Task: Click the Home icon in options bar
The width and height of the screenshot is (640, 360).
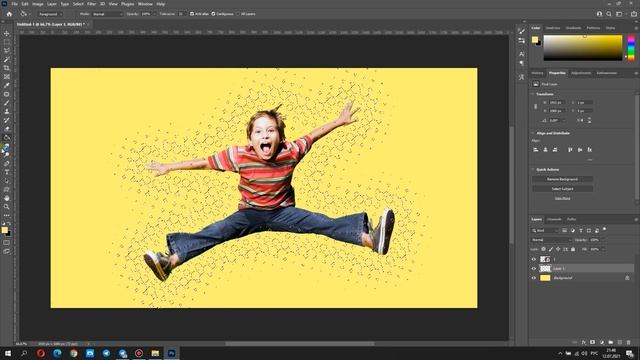Action: [x=9, y=14]
